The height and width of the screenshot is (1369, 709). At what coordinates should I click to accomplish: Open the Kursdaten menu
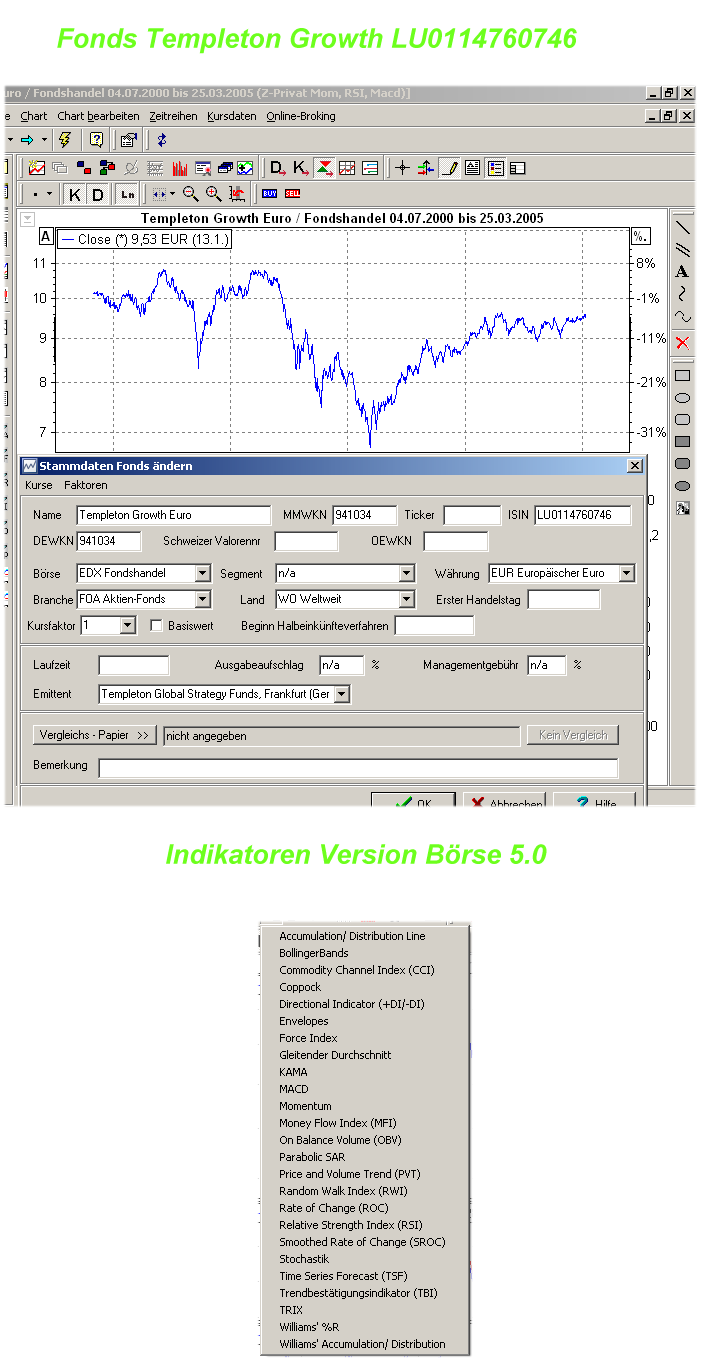(231, 116)
